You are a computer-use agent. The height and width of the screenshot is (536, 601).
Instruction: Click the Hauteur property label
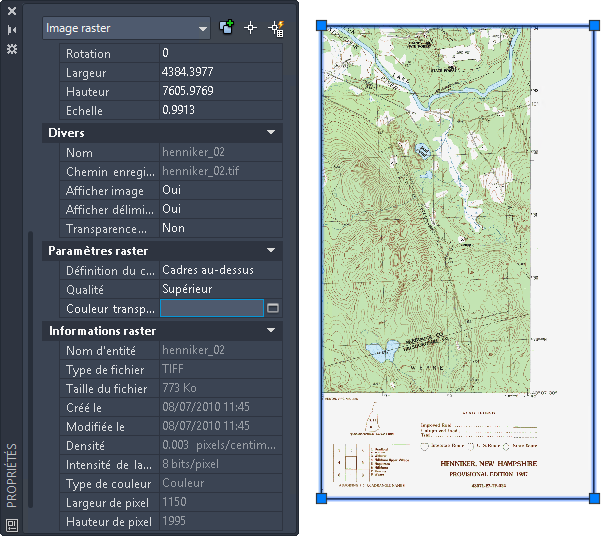coord(87,92)
